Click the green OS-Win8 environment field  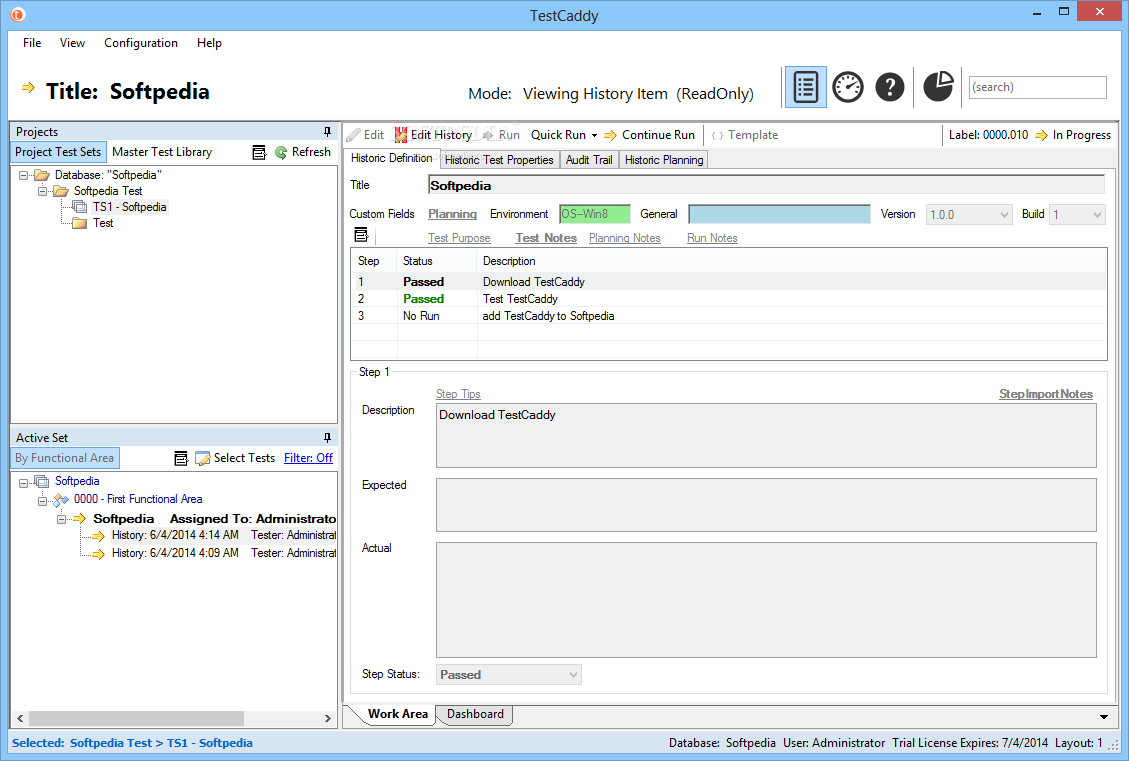coord(595,215)
